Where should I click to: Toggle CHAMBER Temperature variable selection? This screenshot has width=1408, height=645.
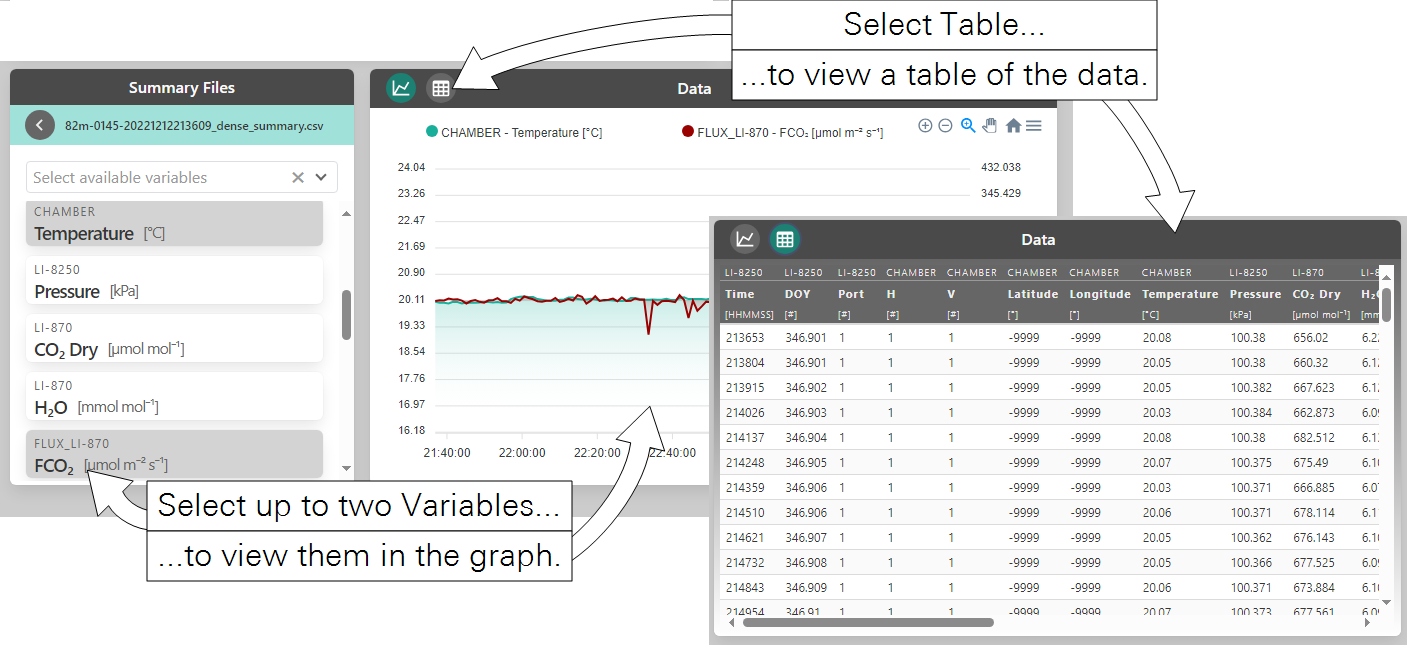[174, 223]
